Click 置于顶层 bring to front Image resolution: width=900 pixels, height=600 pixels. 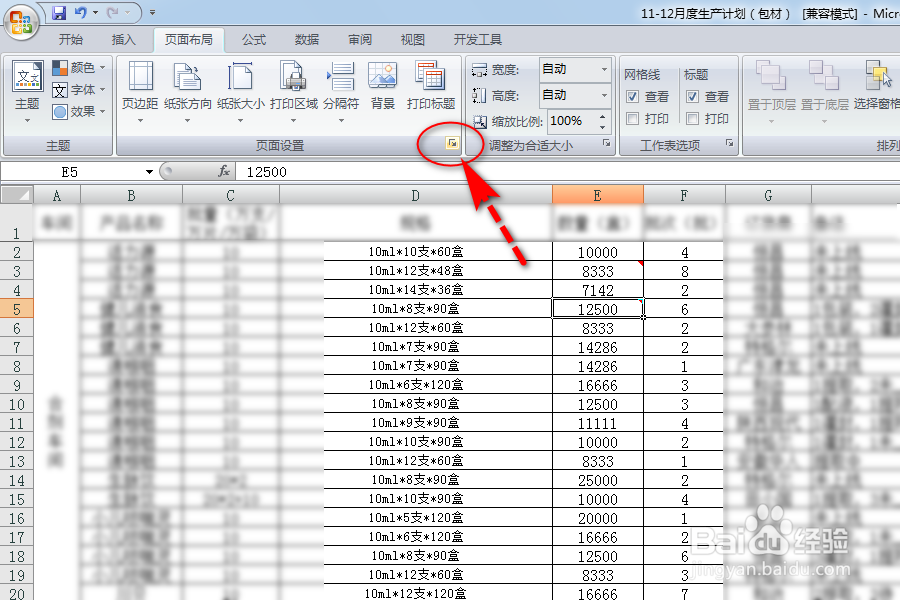click(x=771, y=92)
